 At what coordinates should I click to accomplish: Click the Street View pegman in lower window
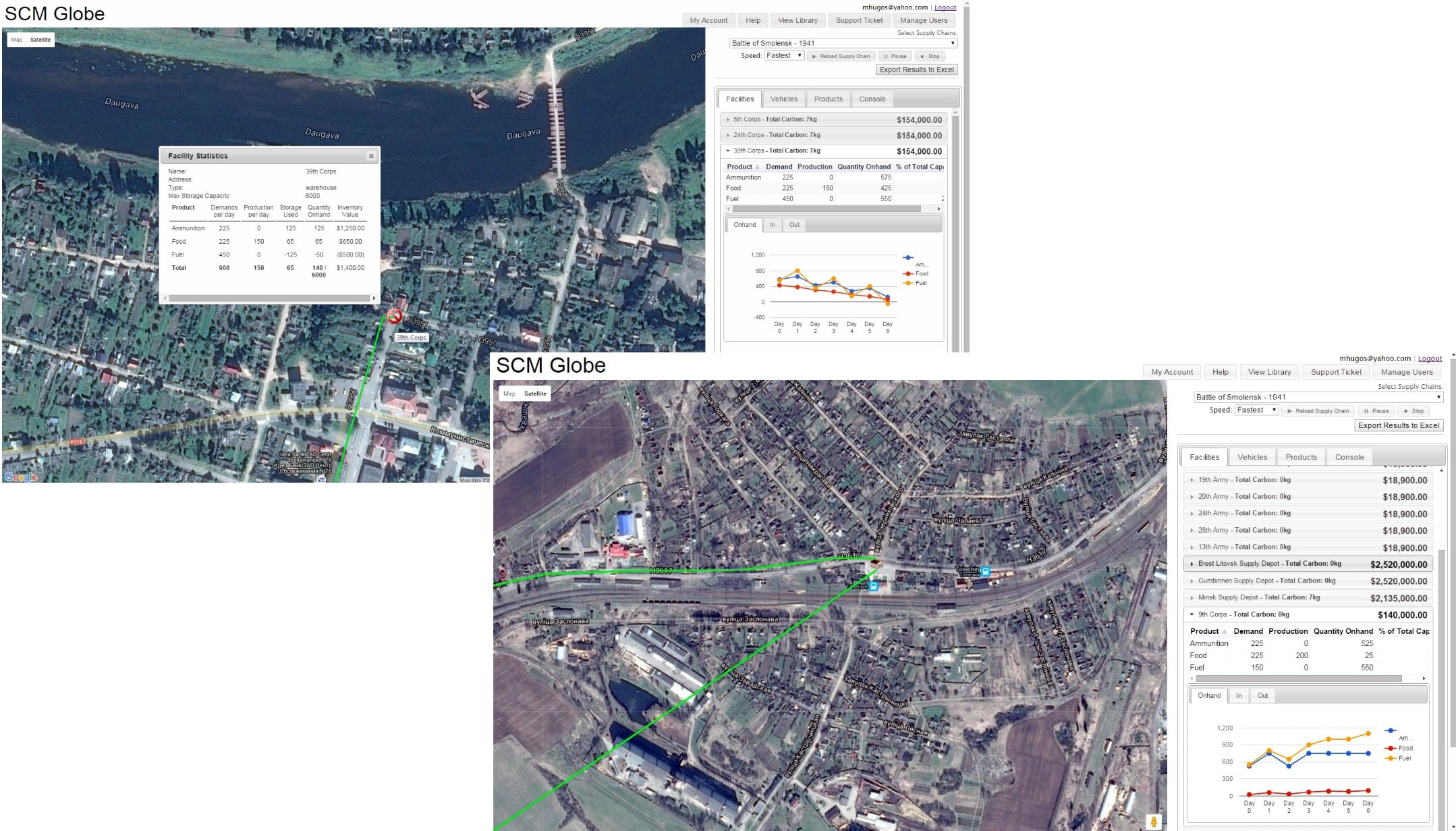1154,822
